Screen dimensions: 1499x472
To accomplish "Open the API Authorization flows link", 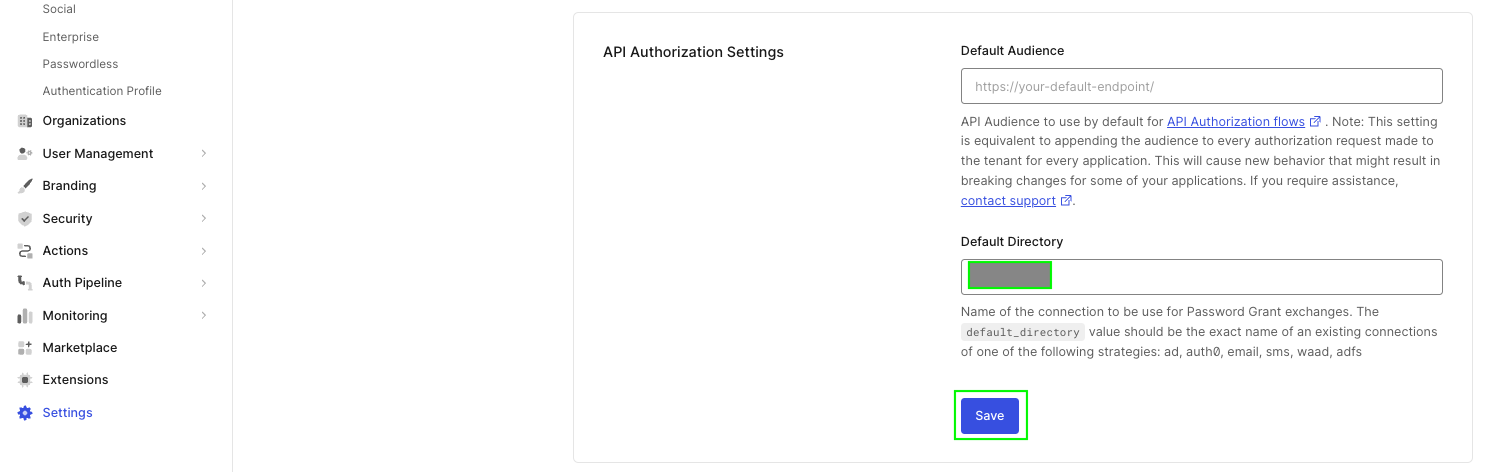I will (1236, 121).
